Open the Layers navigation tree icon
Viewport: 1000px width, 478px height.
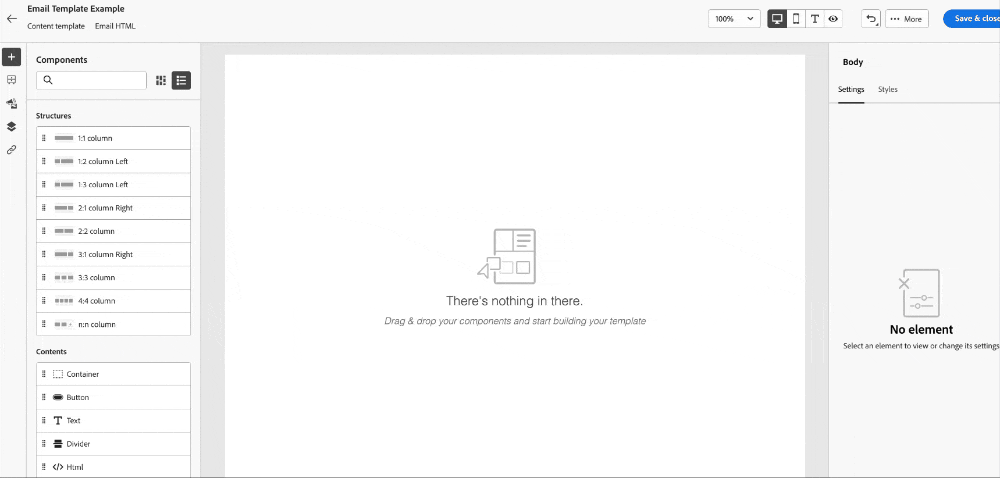[11, 126]
